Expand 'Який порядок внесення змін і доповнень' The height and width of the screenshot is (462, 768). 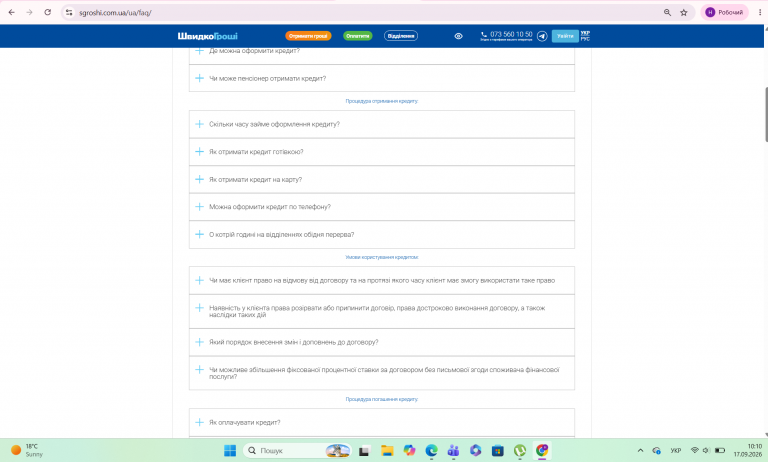[x=382, y=342]
